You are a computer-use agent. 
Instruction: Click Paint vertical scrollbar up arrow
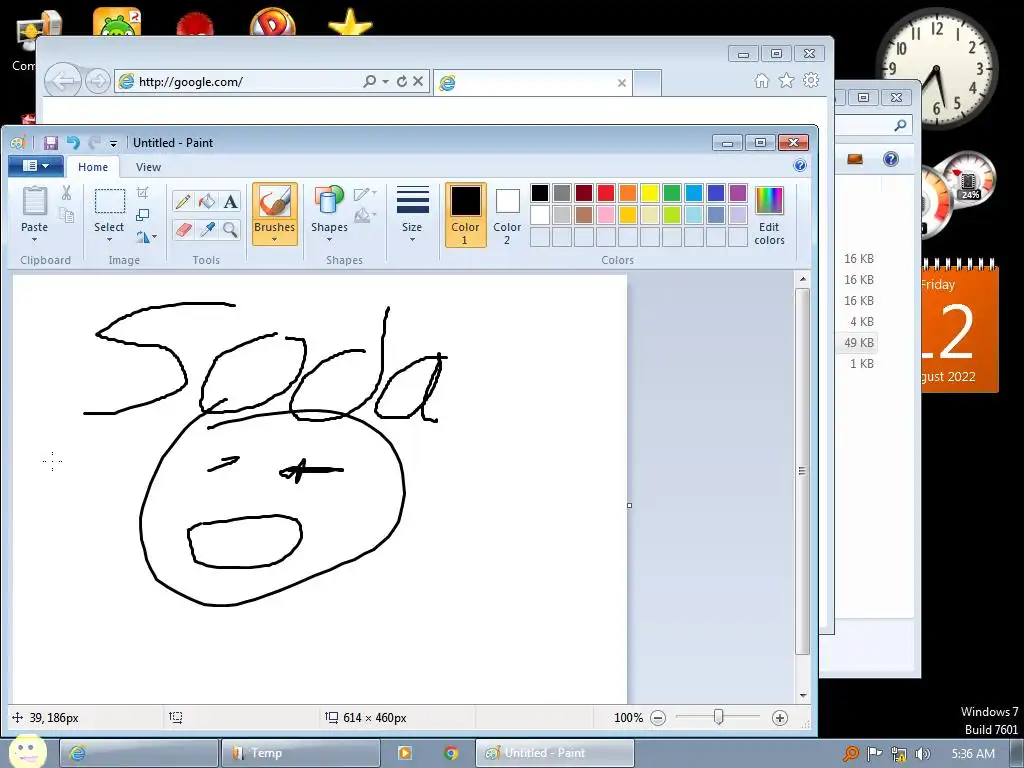[803, 280]
